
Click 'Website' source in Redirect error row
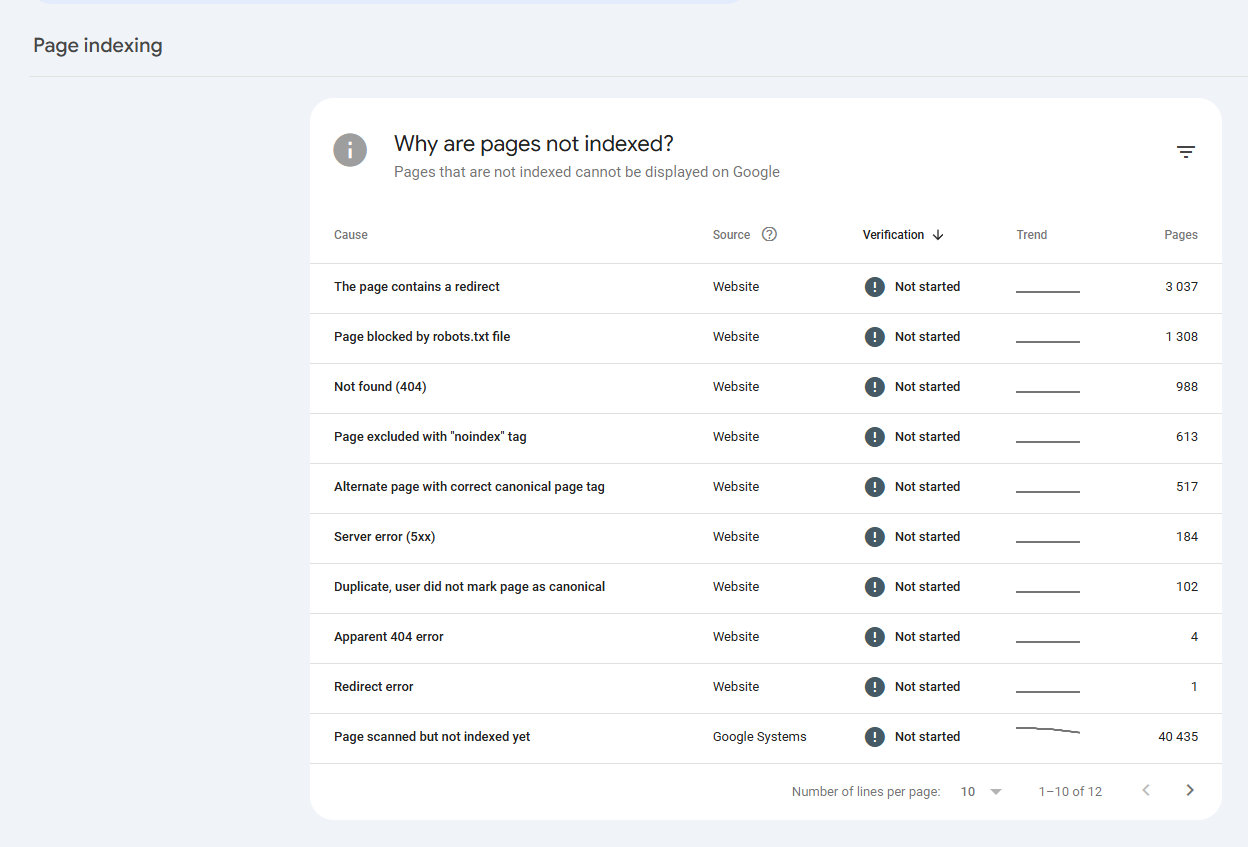(x=736, y=687)
